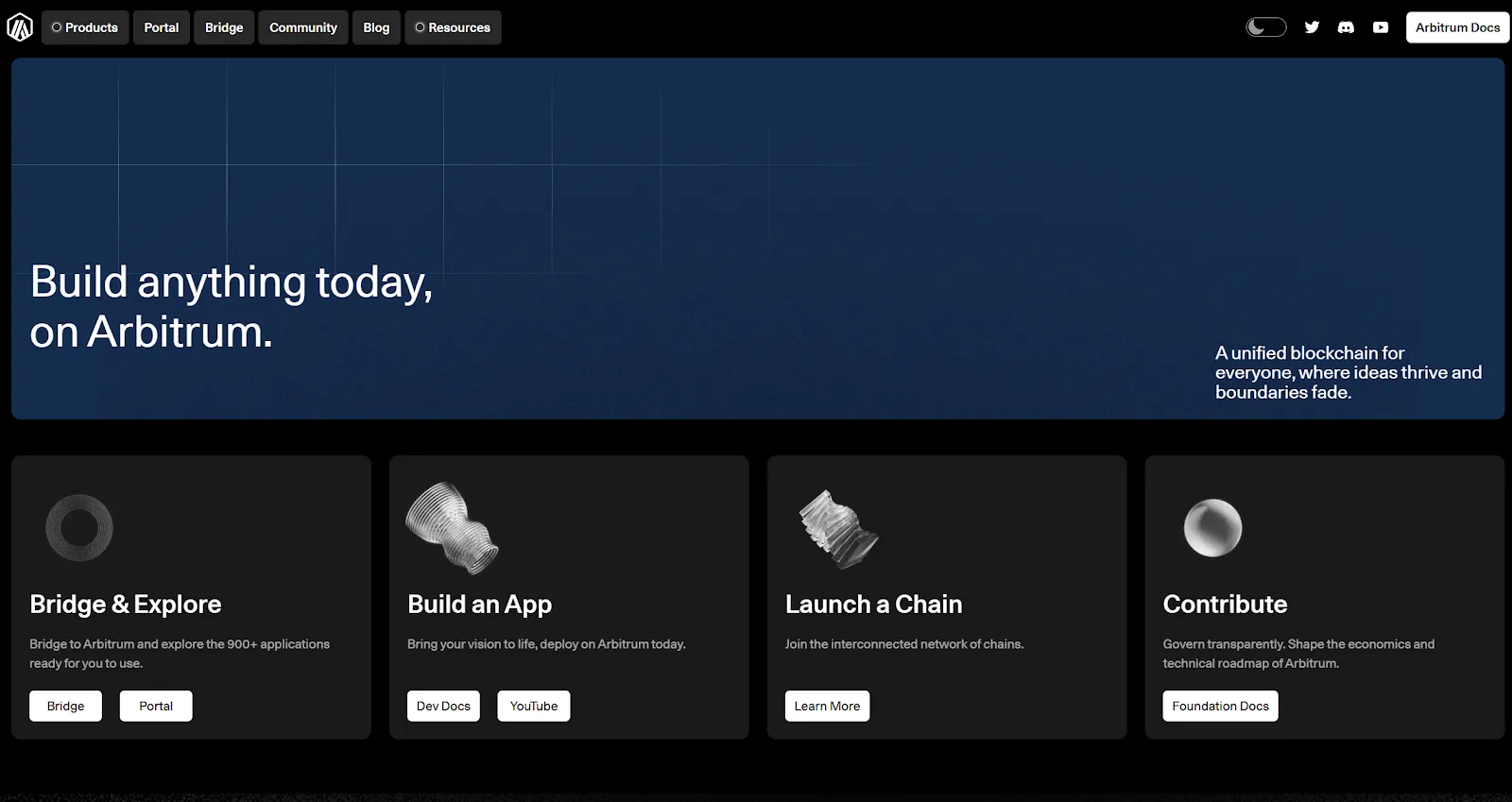Click the spiral vase icon above Build an App
Viewport: 1512px width, 802px height.
click(x=452, y=527)
